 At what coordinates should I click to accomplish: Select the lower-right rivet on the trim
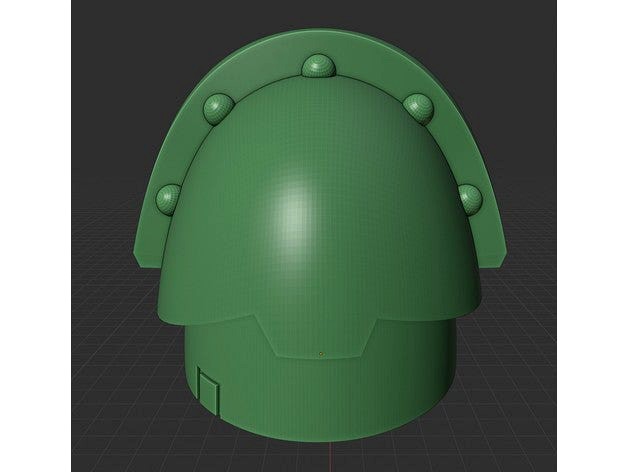(469, 200)
